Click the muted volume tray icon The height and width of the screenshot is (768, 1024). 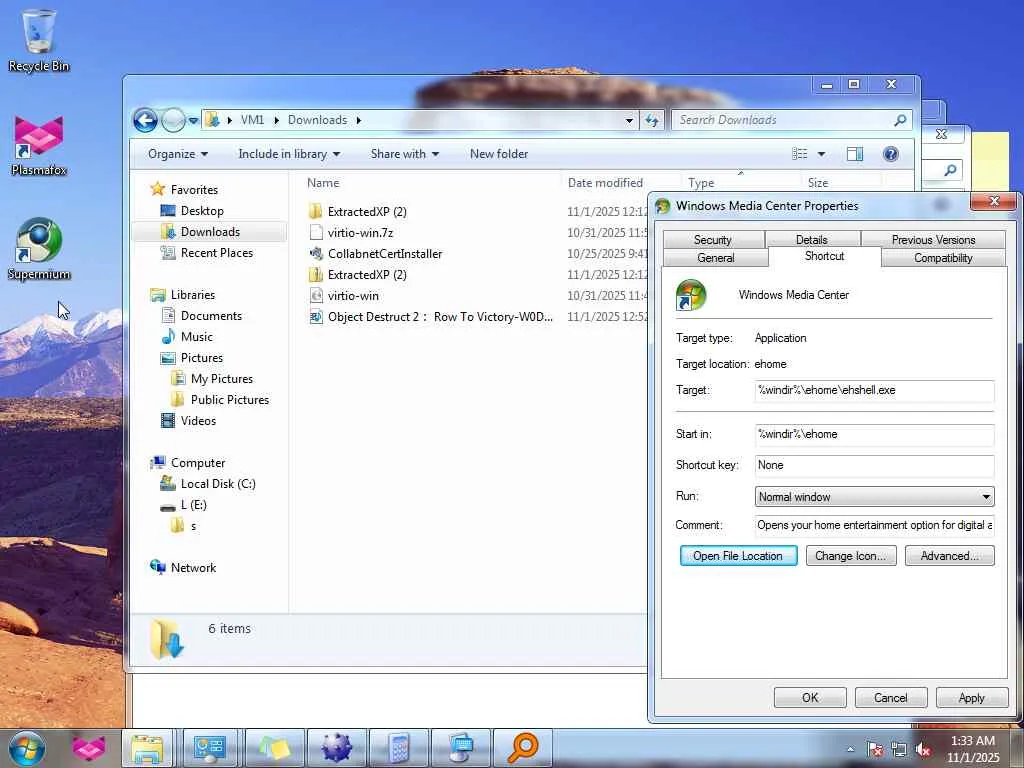pos(923,749)
